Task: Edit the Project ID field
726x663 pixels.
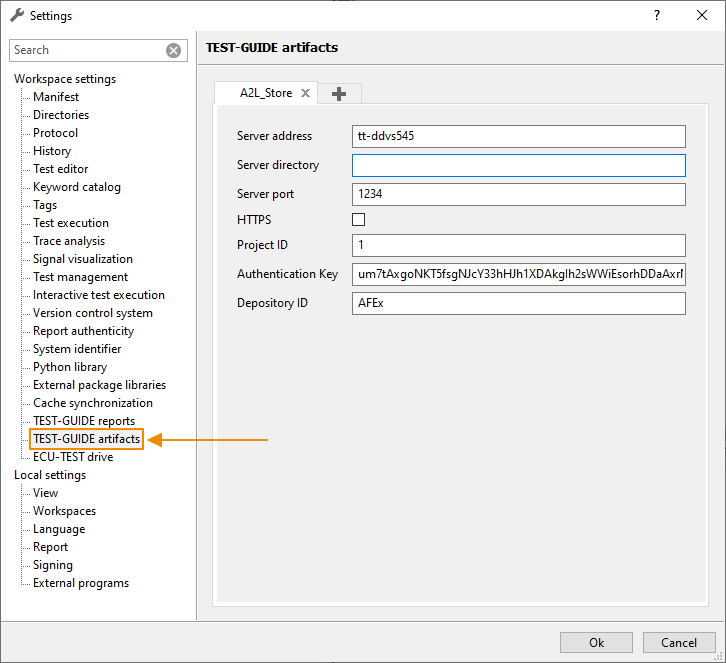Action: point(519,245)
